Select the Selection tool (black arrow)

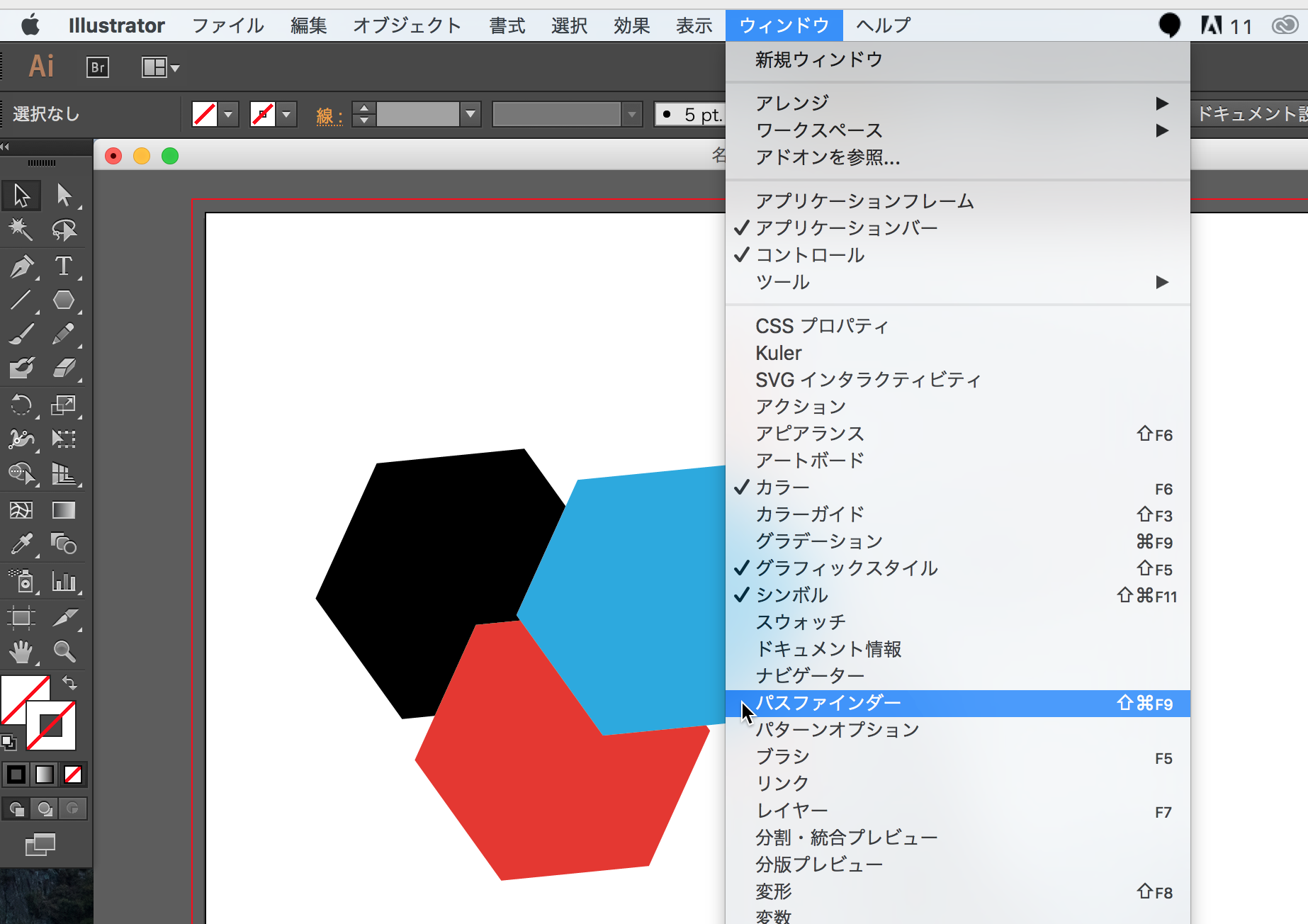pyautogui.click(x=21, y=195)
